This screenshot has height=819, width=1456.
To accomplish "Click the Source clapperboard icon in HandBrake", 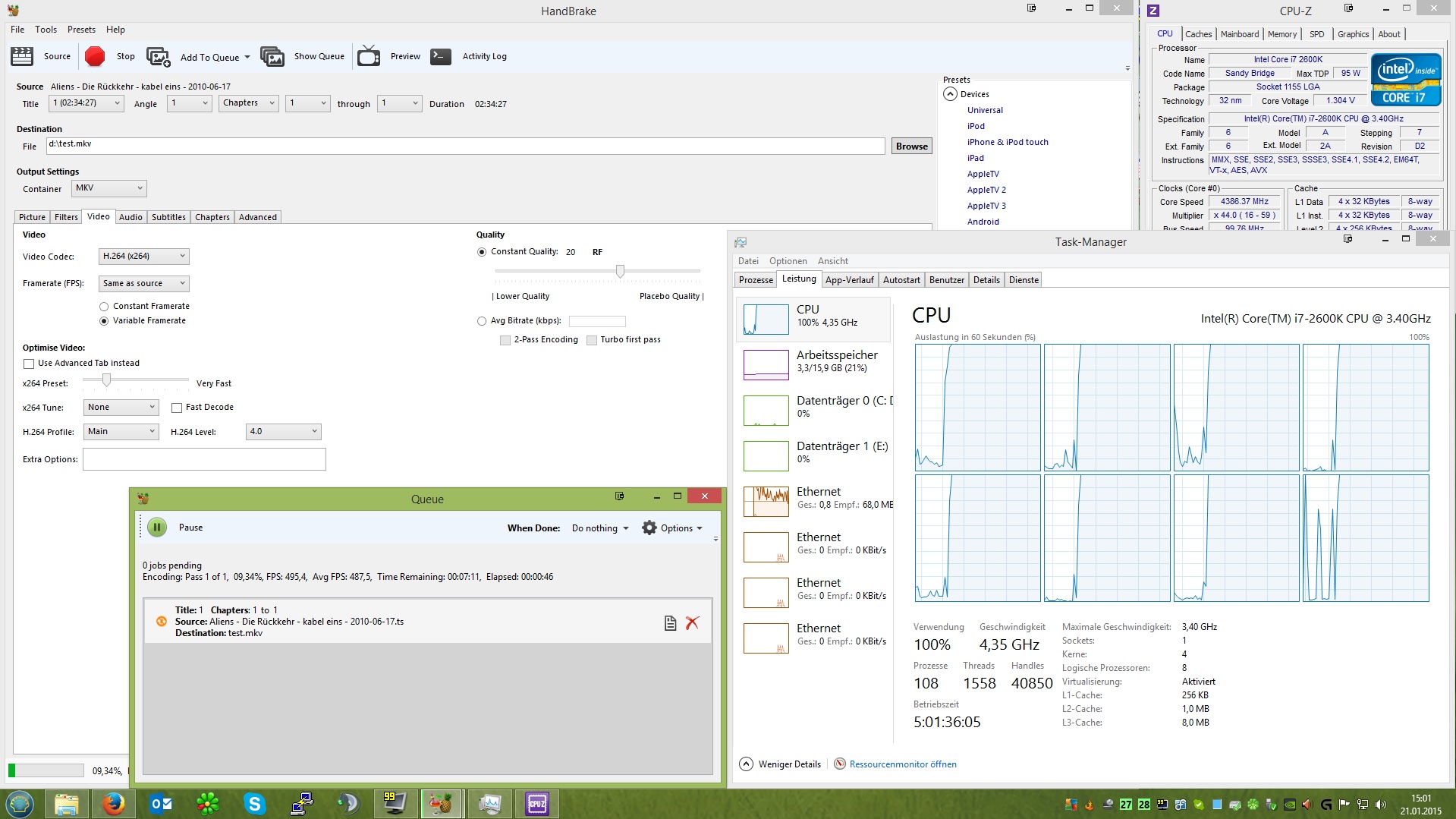I will [22, 56].
